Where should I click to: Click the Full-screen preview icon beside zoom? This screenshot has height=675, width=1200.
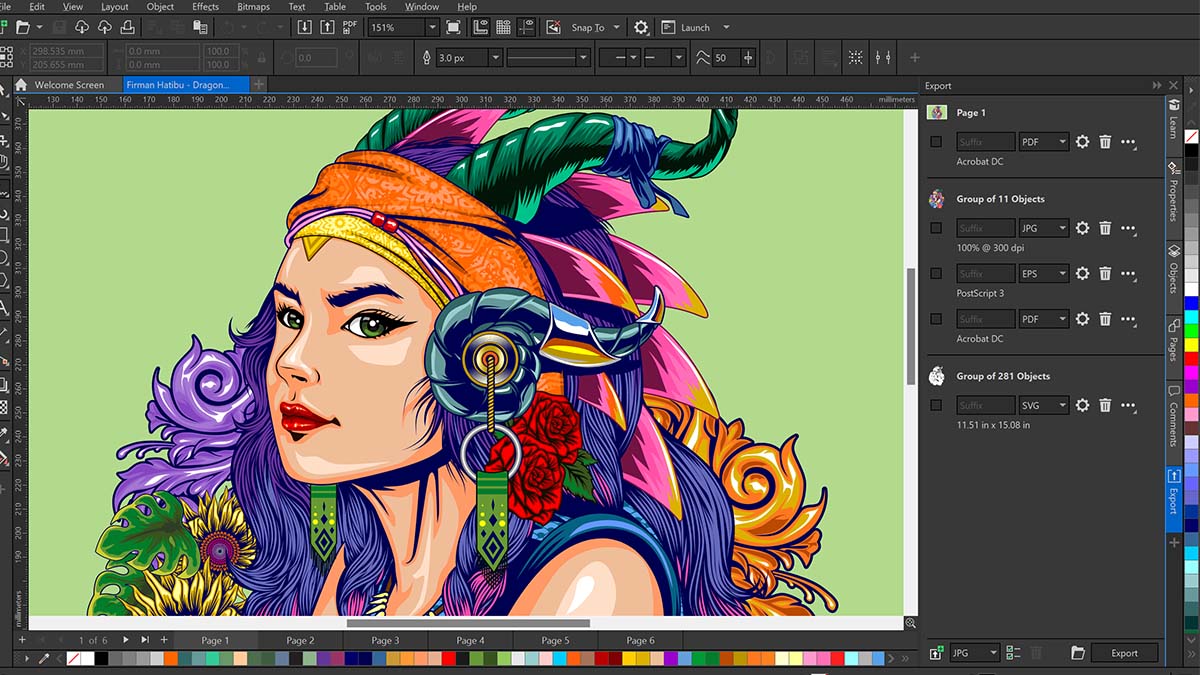click(x=453, y=27)
